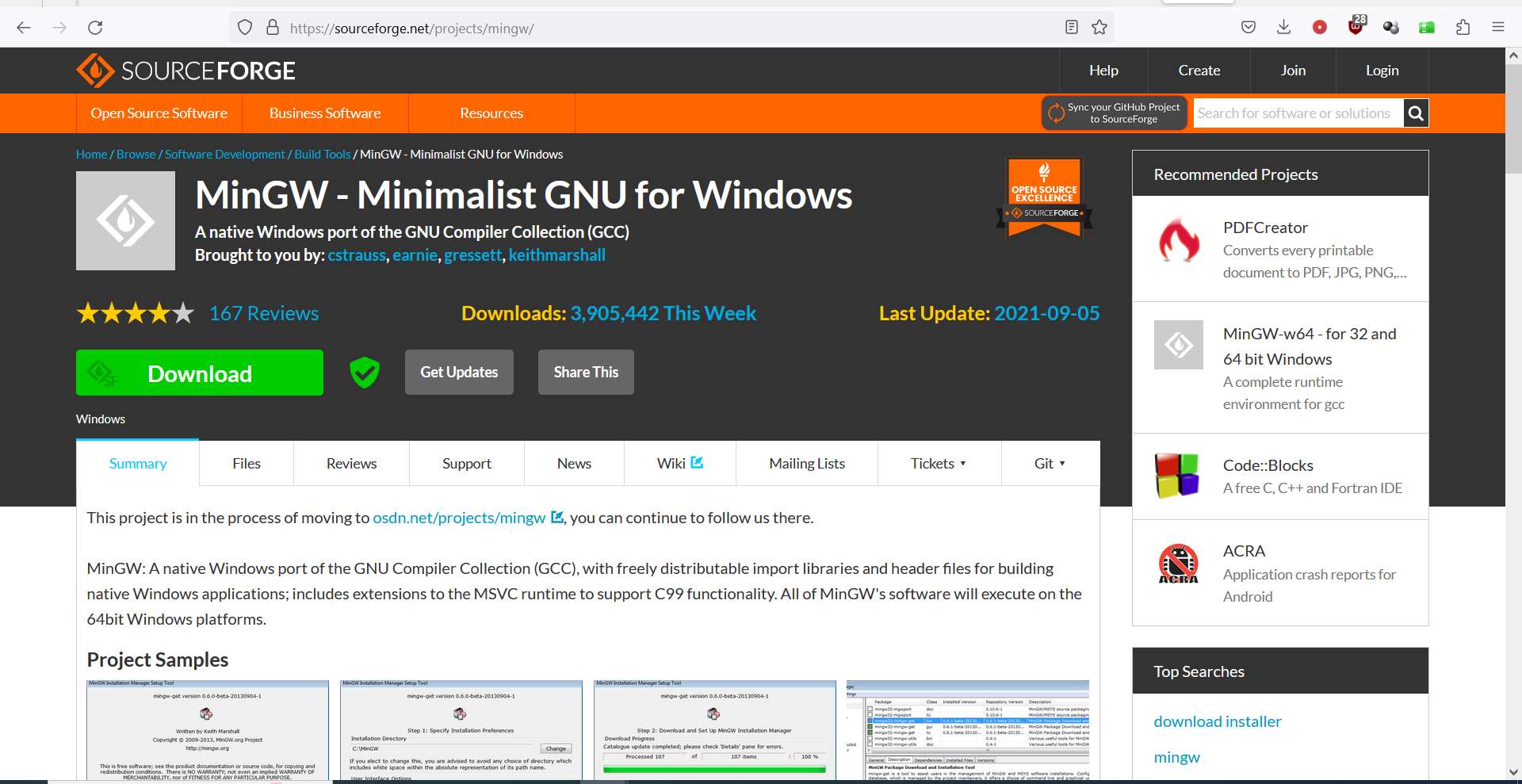The height and width of the screenshot is (784, 1522).
Task: Click the bookmark star in the address bar
Action: pos(1099,26)
